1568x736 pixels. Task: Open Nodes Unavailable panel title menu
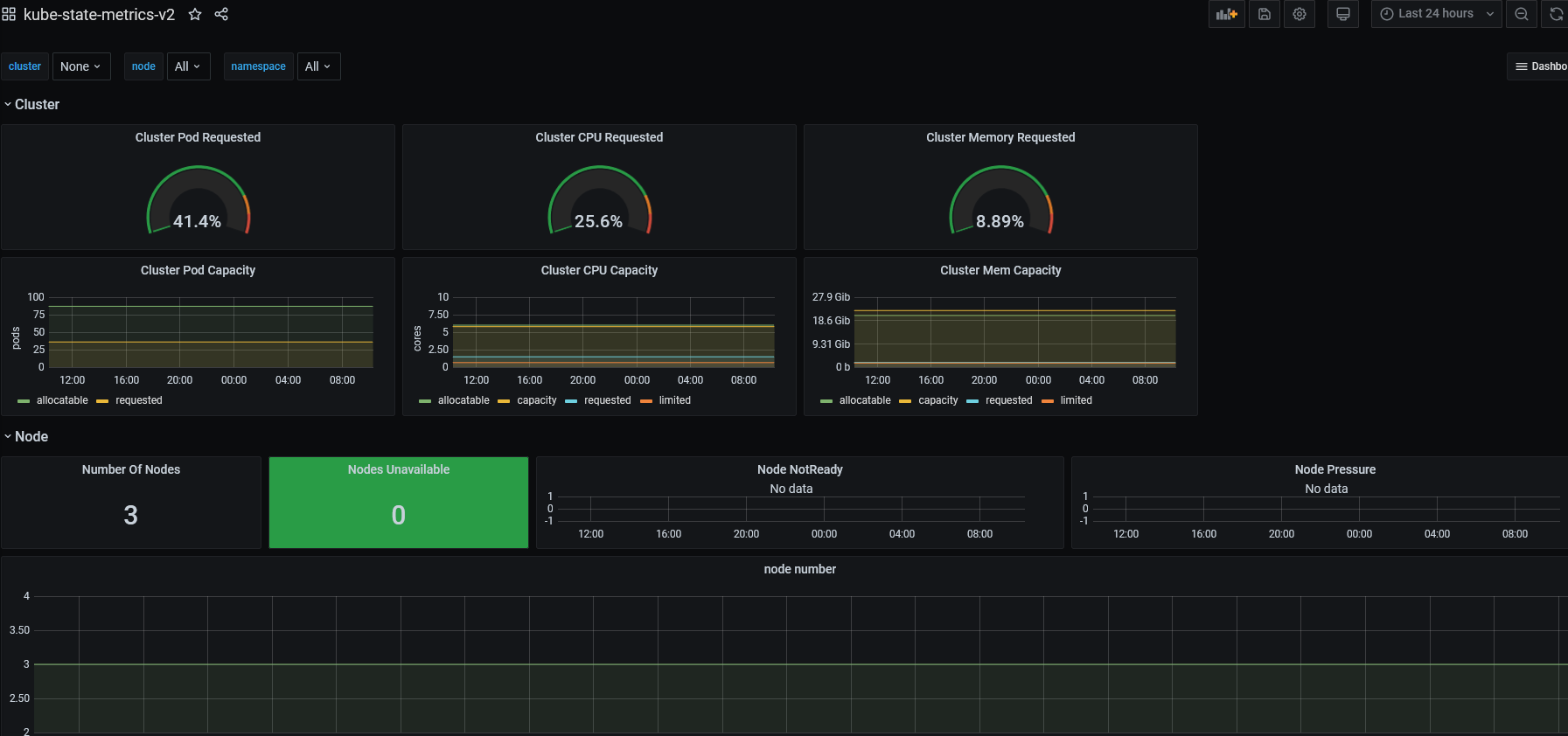point(399,469)
